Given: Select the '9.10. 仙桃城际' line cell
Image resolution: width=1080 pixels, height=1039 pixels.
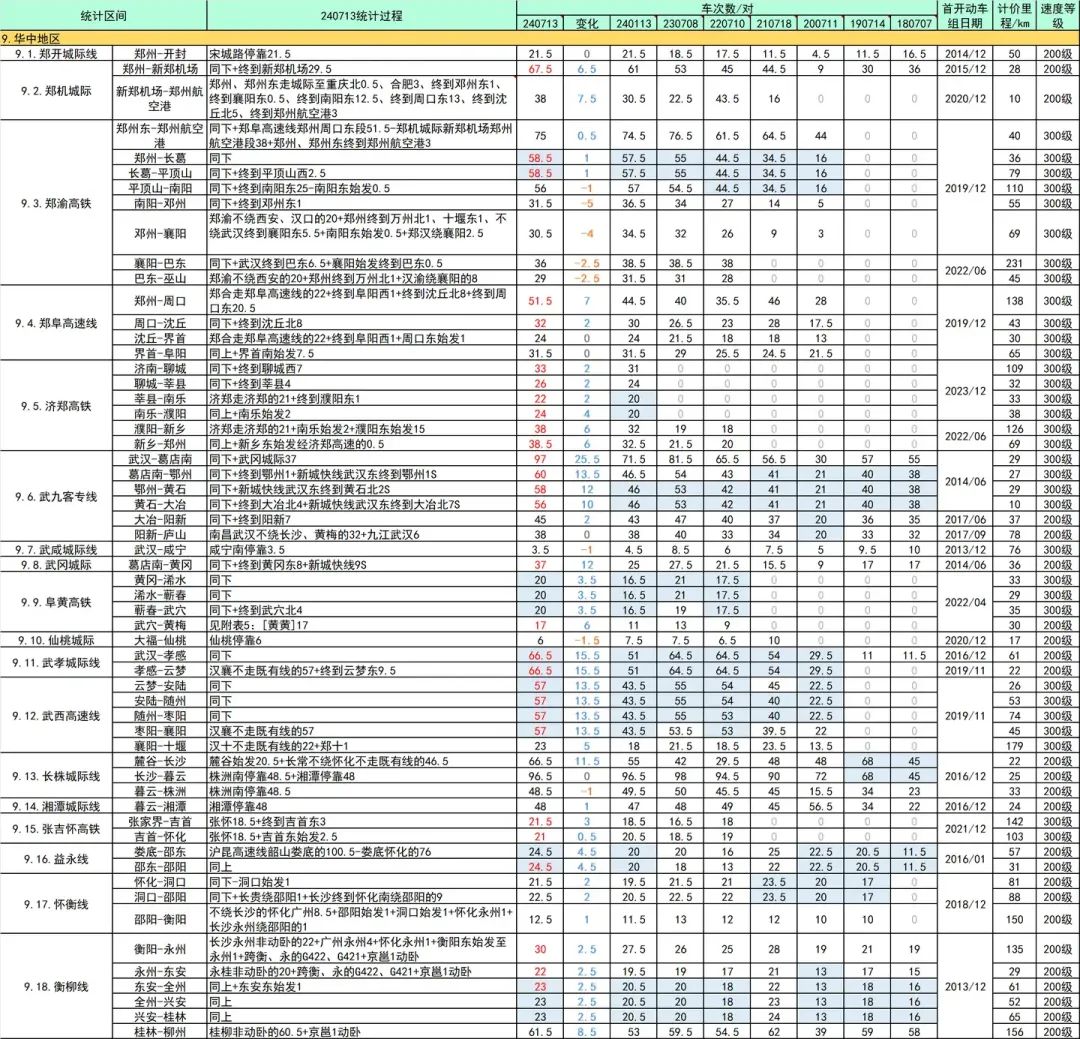Looking at the screenshot, I should pos(56,640).
